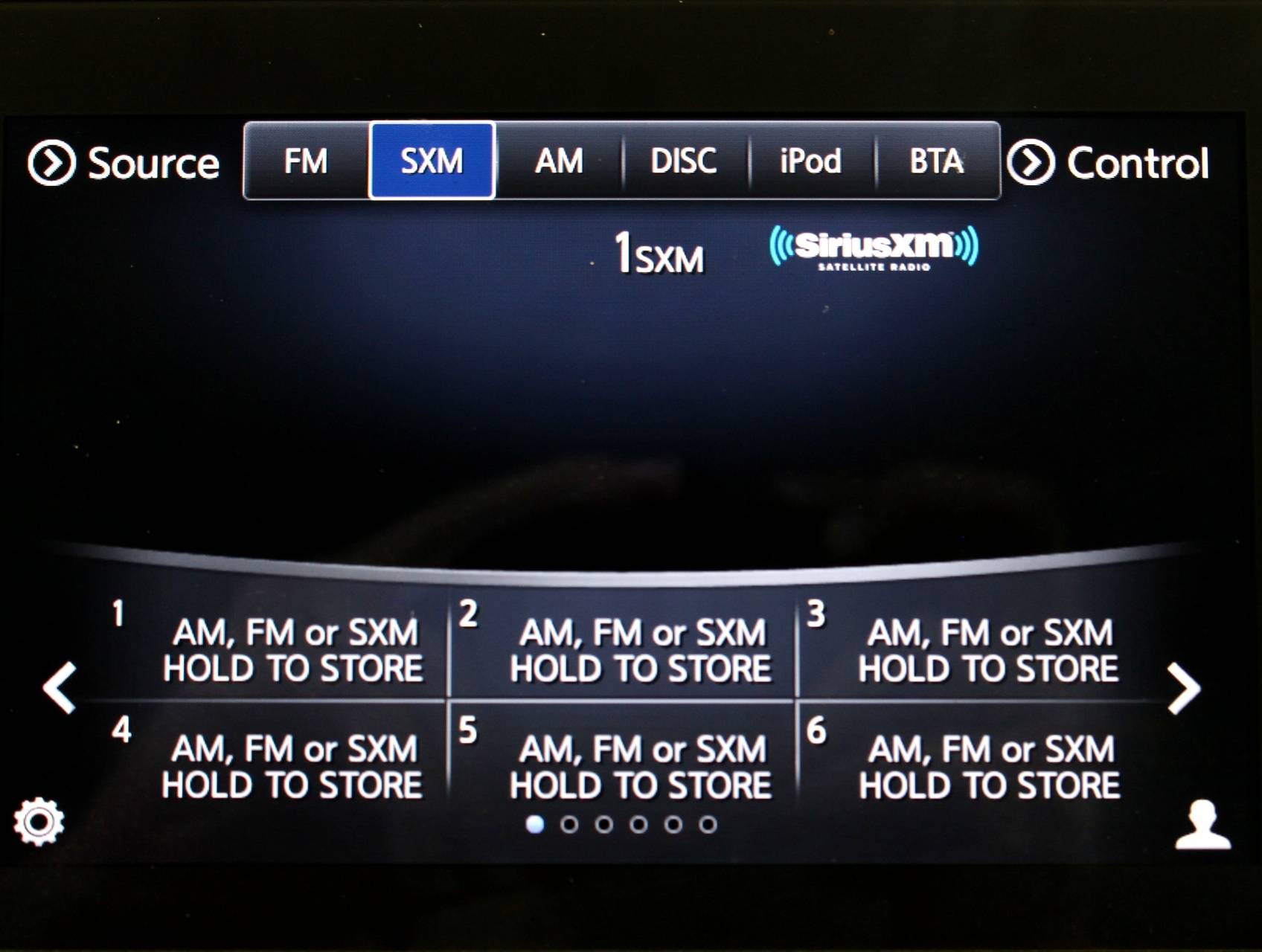Select the BTA Bluetooth audio tab
1262x952 pixels.
click(936, 161)
